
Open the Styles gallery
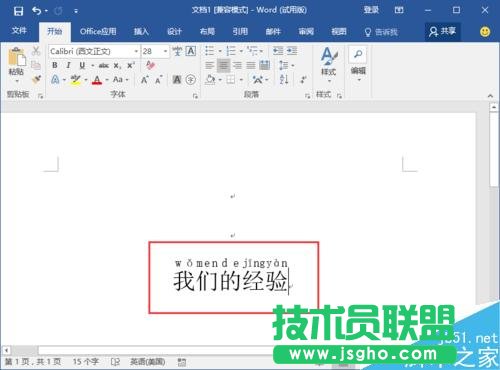(329, 65)
